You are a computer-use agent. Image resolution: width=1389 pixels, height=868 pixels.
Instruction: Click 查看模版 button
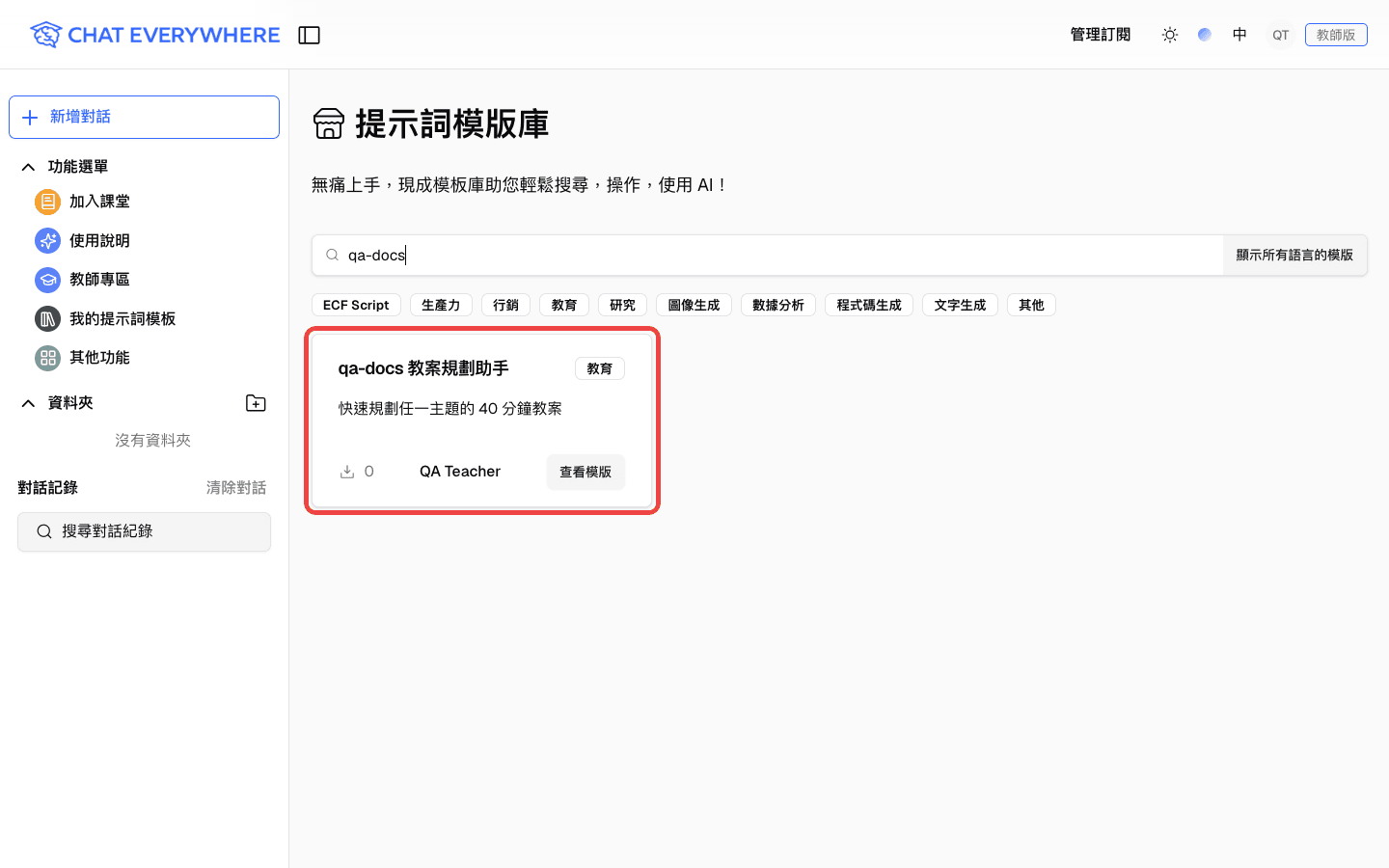(x=586, y=472)
